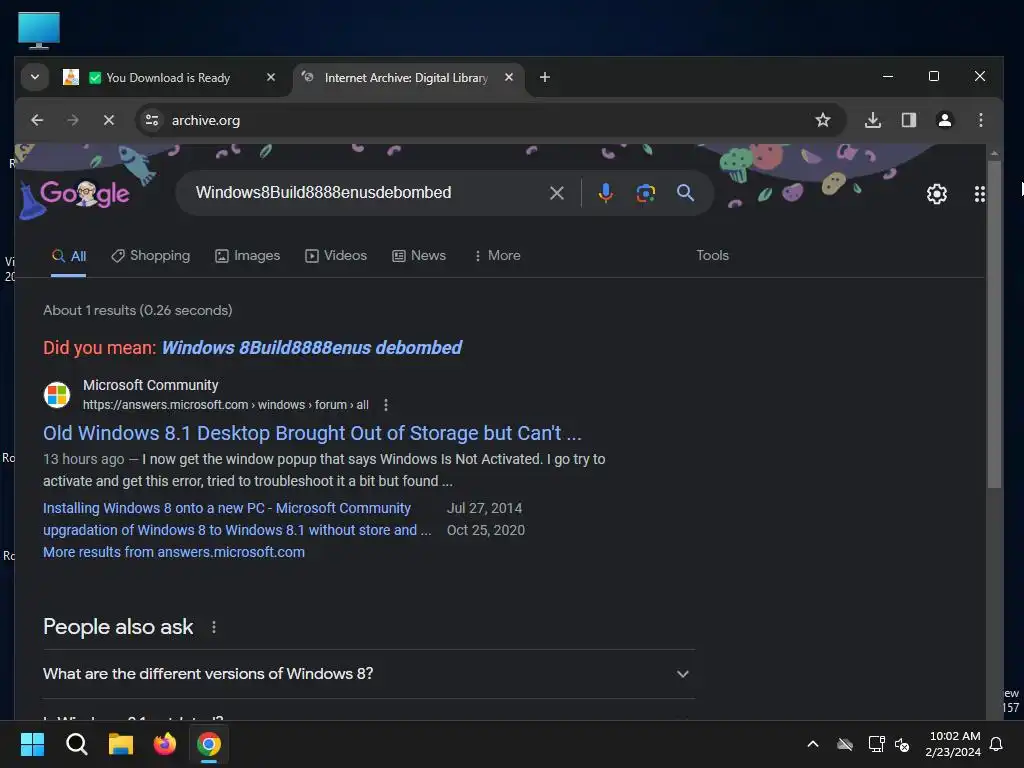1024x768 pixels.
Task: Click in the Google search box text
Action: pos(323,193)
